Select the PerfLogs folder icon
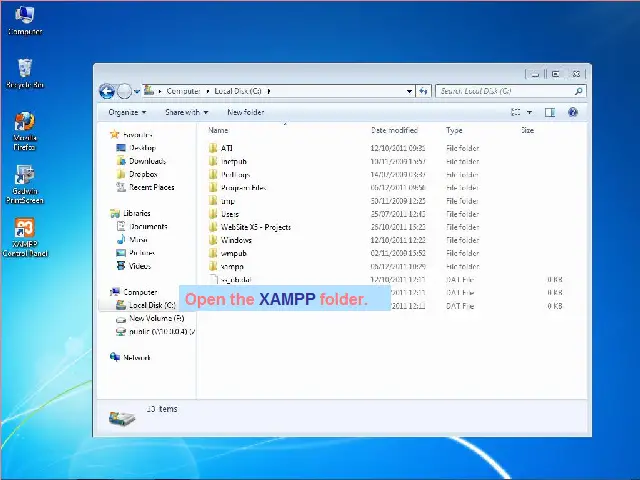 (x=213, y=174)
